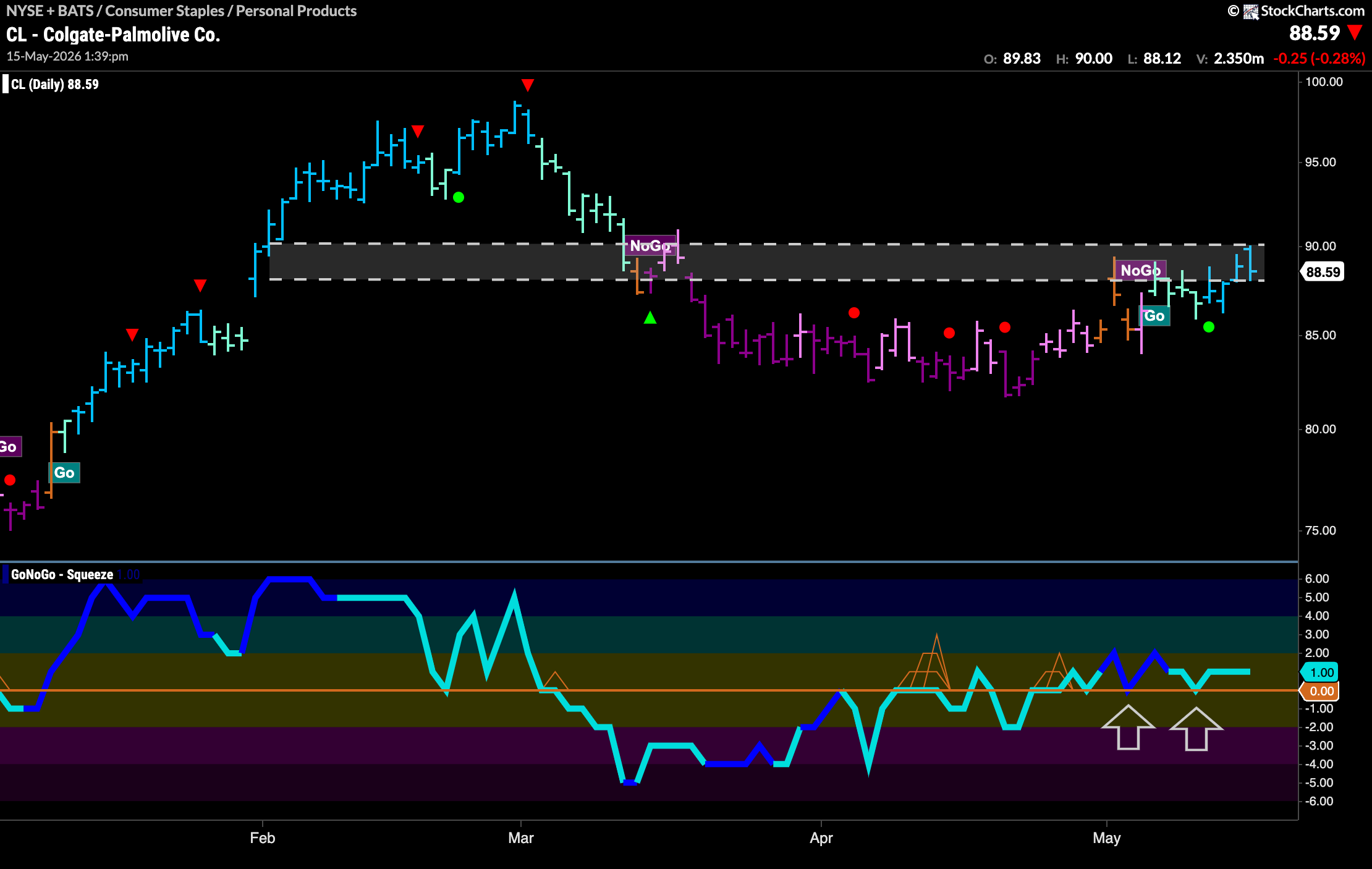
Task: Click the CL - Colgate-Palmolive Co. title
Action: 113,35
